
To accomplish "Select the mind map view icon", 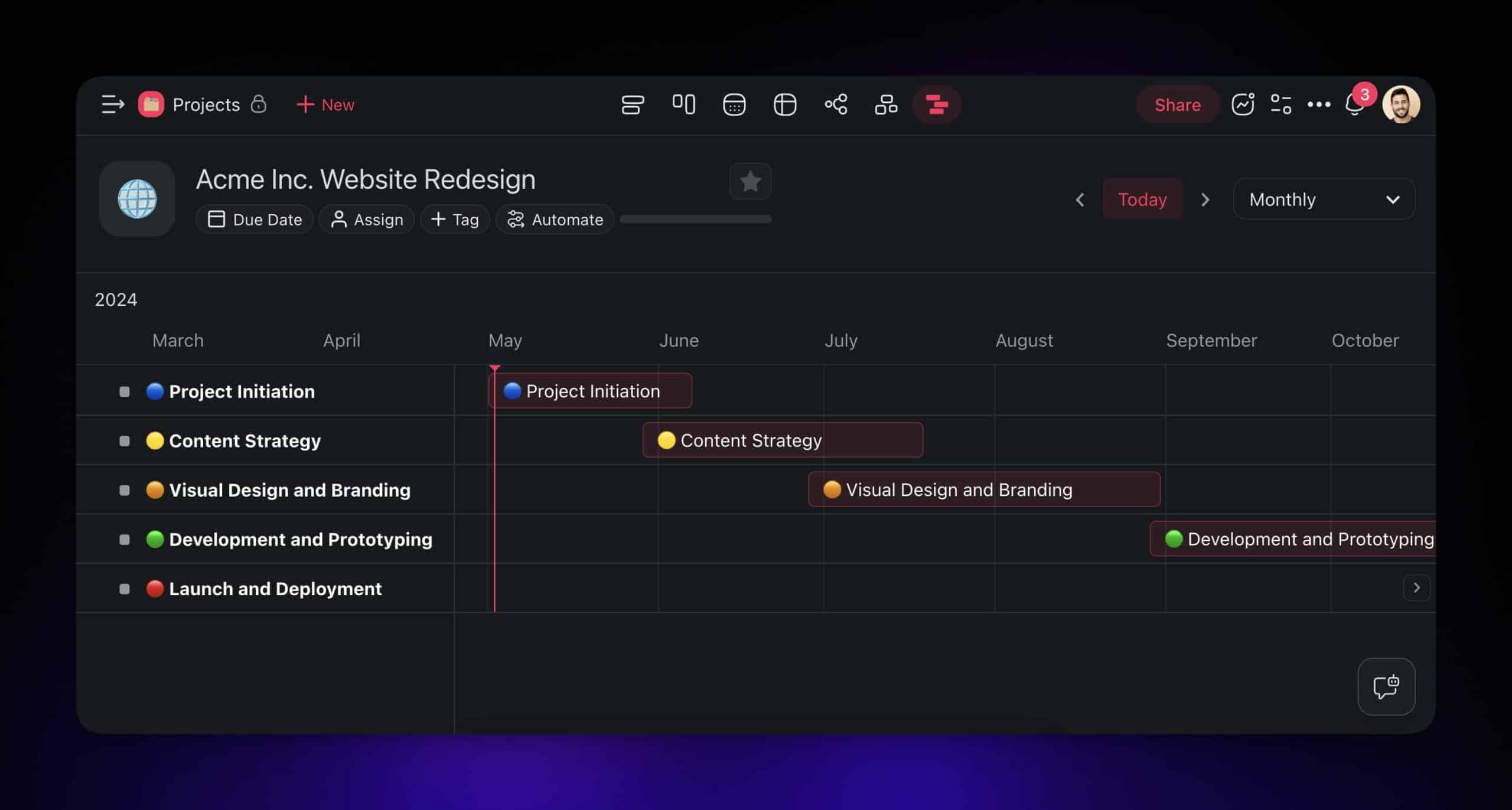I will 836,104.
